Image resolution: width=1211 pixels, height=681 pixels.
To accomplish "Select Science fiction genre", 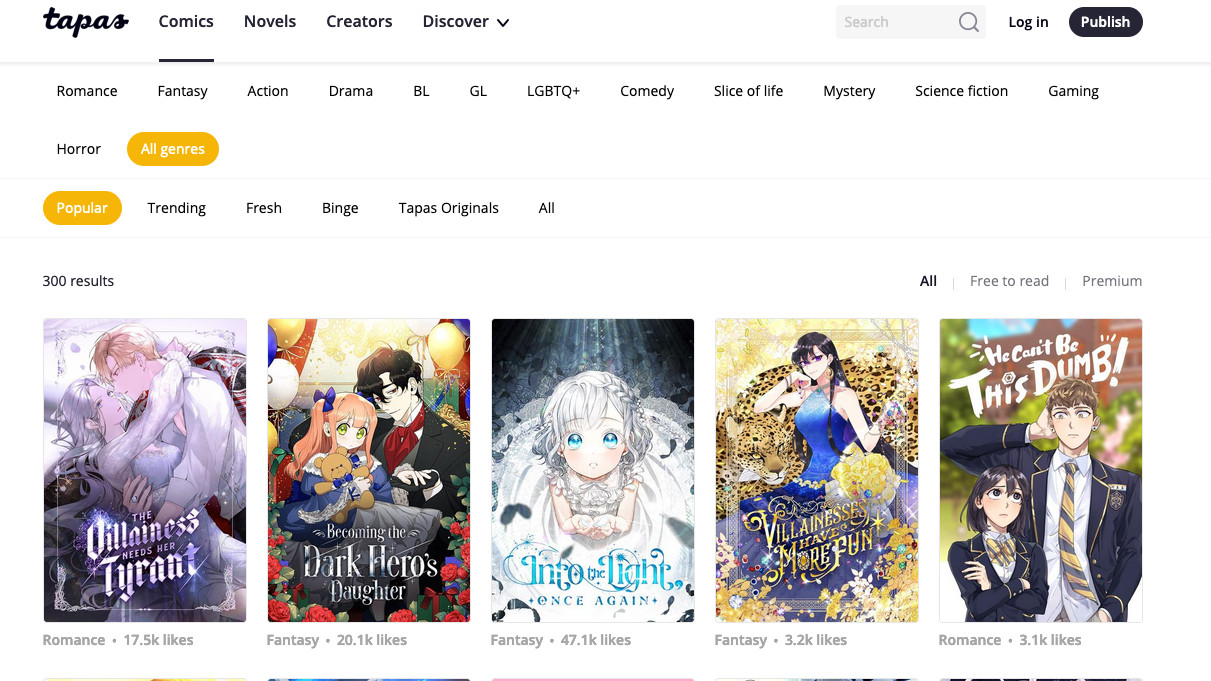I will [961, 91].
